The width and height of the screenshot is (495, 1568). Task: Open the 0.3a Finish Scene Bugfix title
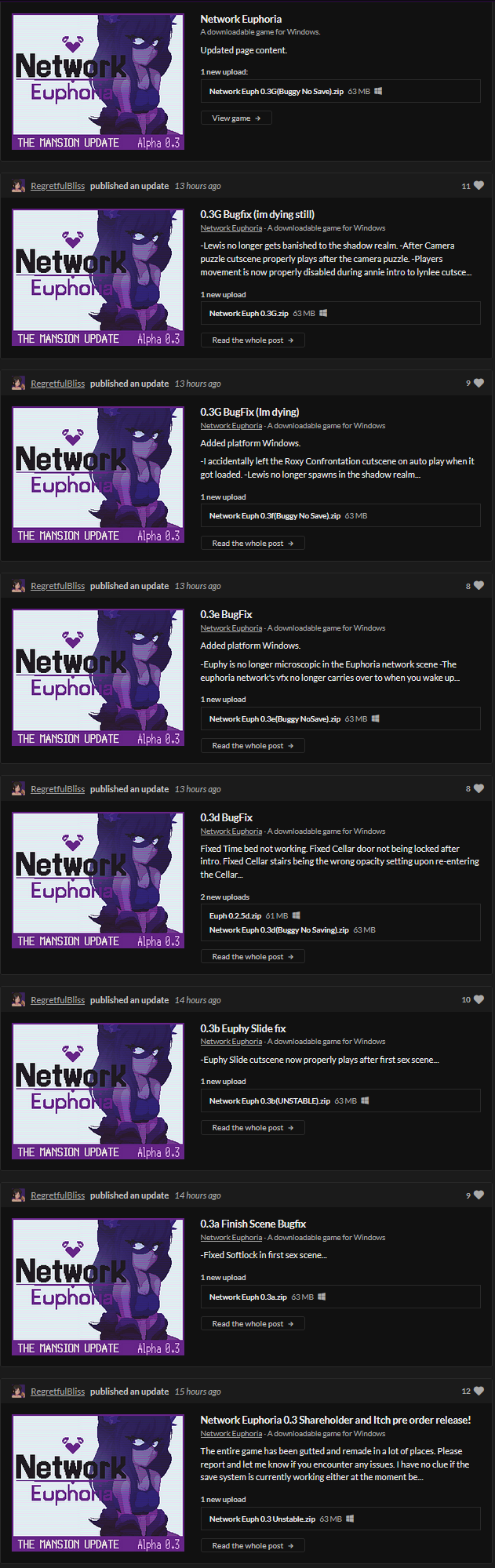[x=253, y=1224]
